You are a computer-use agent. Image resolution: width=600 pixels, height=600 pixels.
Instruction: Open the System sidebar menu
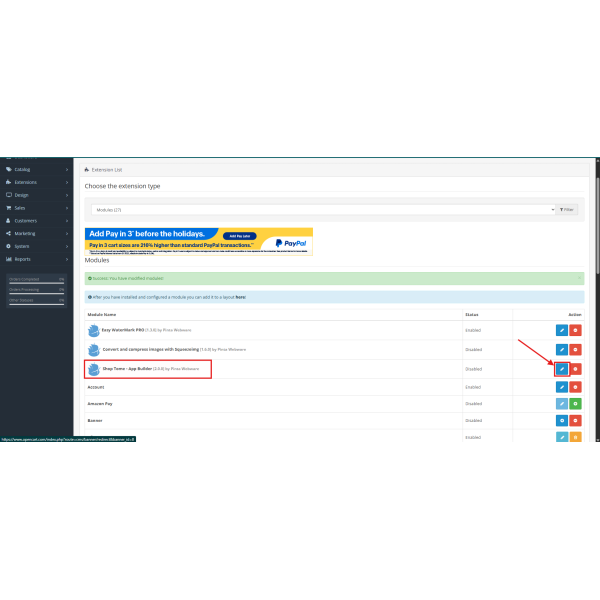point(36,246)
